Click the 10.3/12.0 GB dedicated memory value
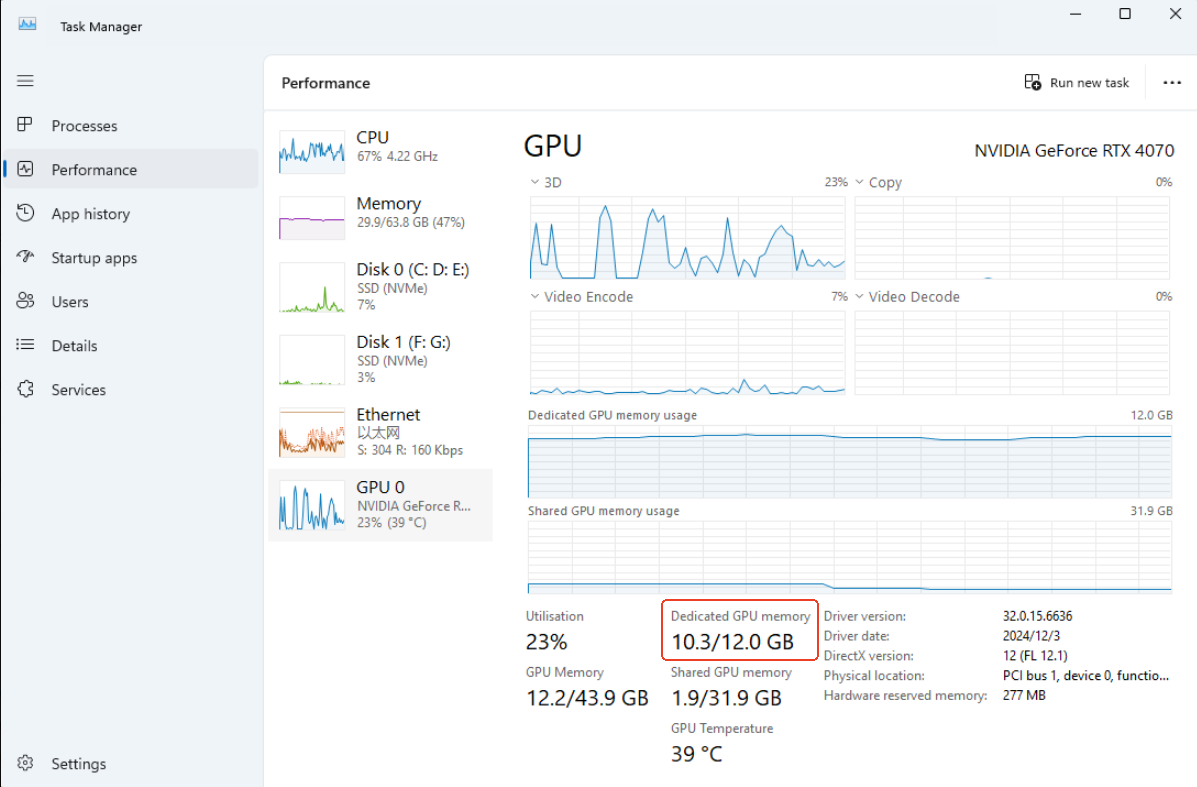 coord(732,642)
